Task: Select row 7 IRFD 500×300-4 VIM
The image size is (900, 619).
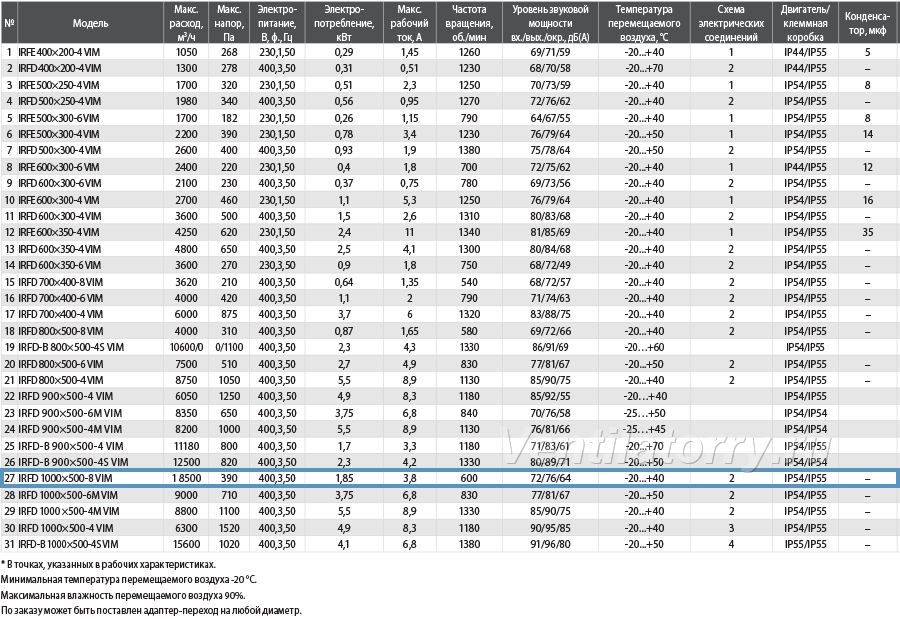Action: click(x=449, y=150)
